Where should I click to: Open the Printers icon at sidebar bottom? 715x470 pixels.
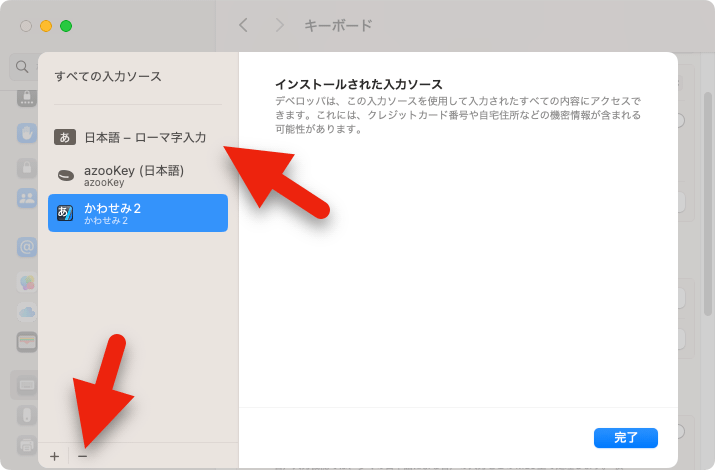[27, 445]
